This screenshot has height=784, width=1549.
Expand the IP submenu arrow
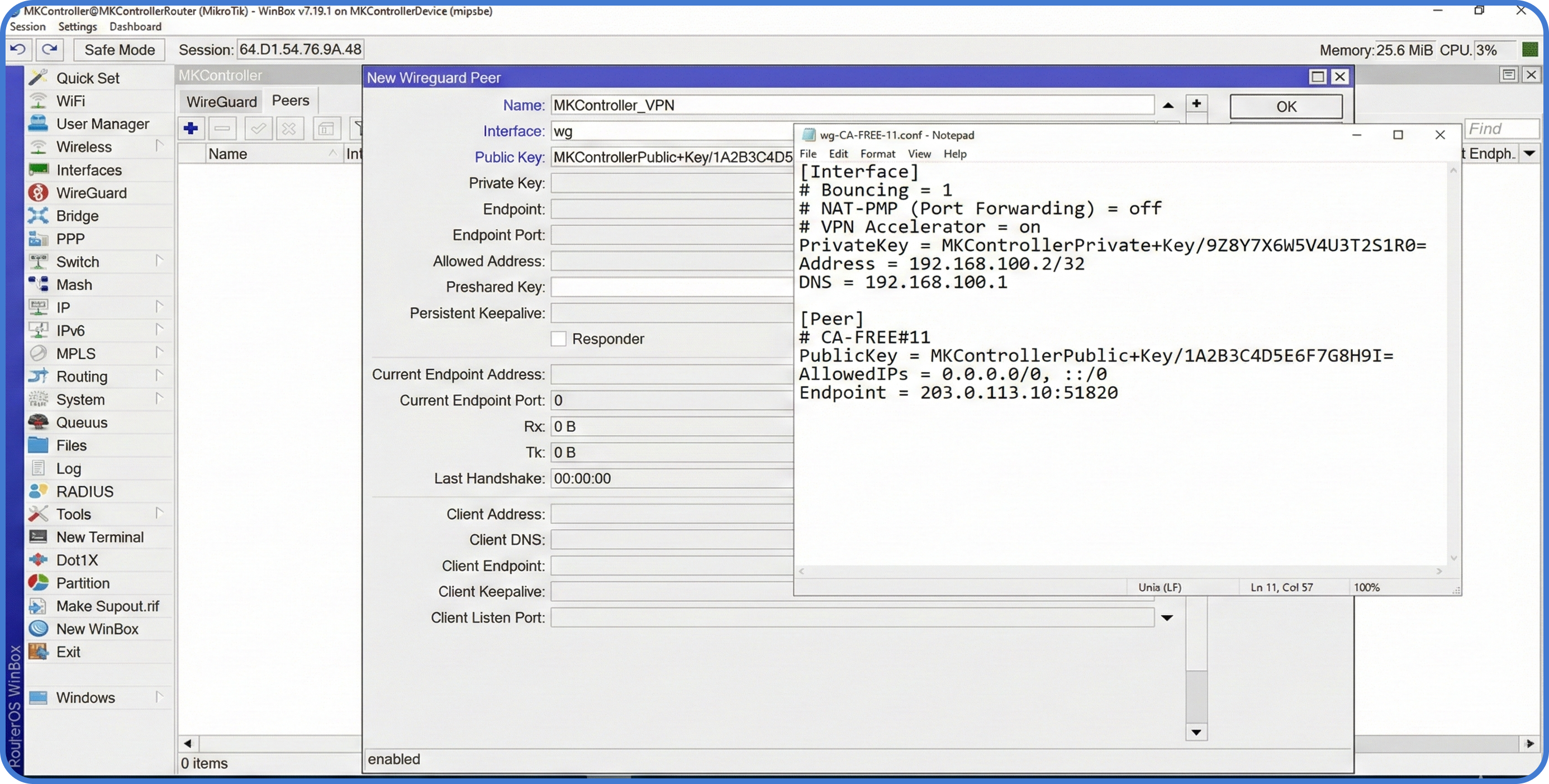coord(159,307)
